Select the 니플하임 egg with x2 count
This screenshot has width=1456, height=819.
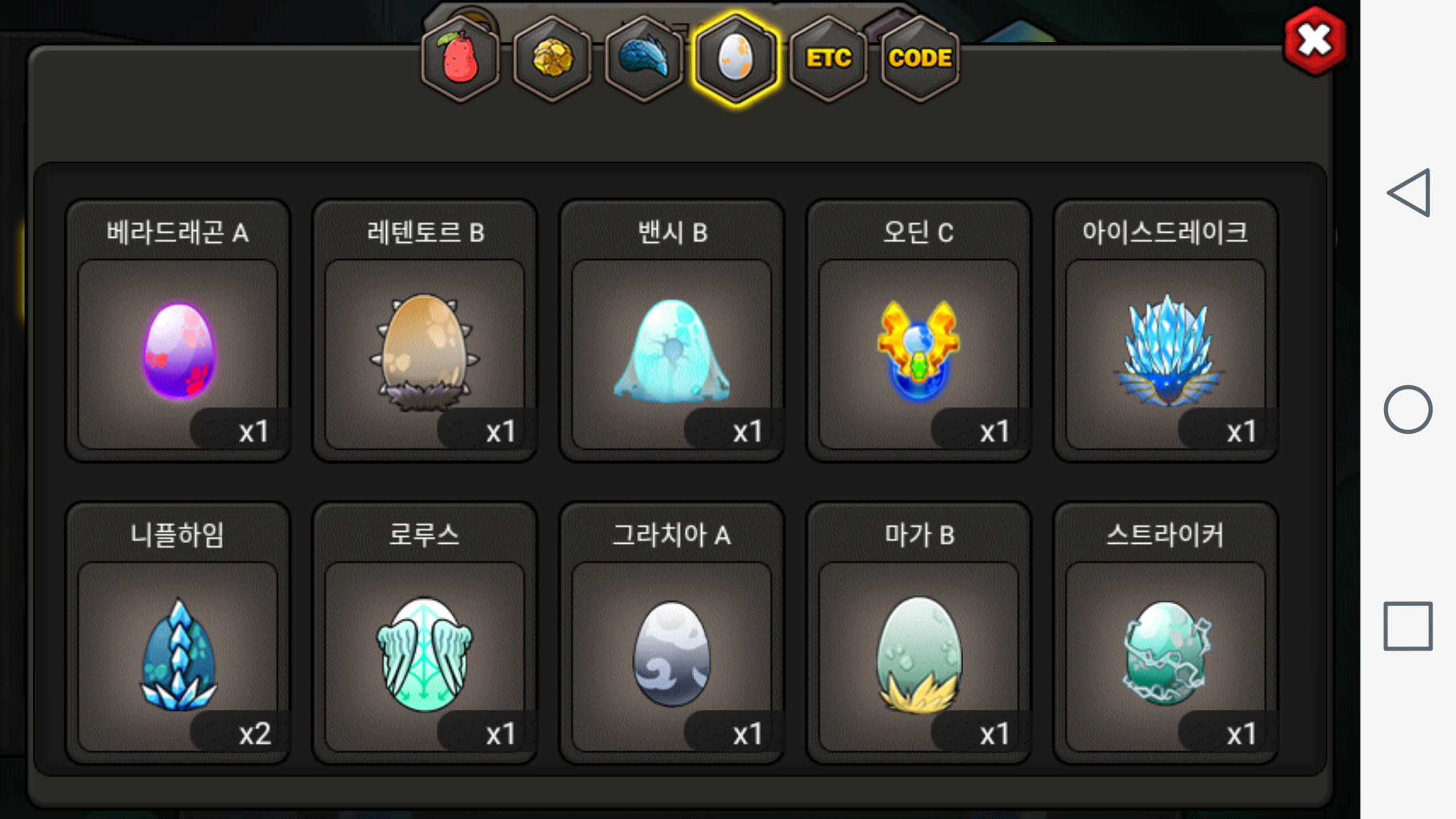tap(178, 633)
